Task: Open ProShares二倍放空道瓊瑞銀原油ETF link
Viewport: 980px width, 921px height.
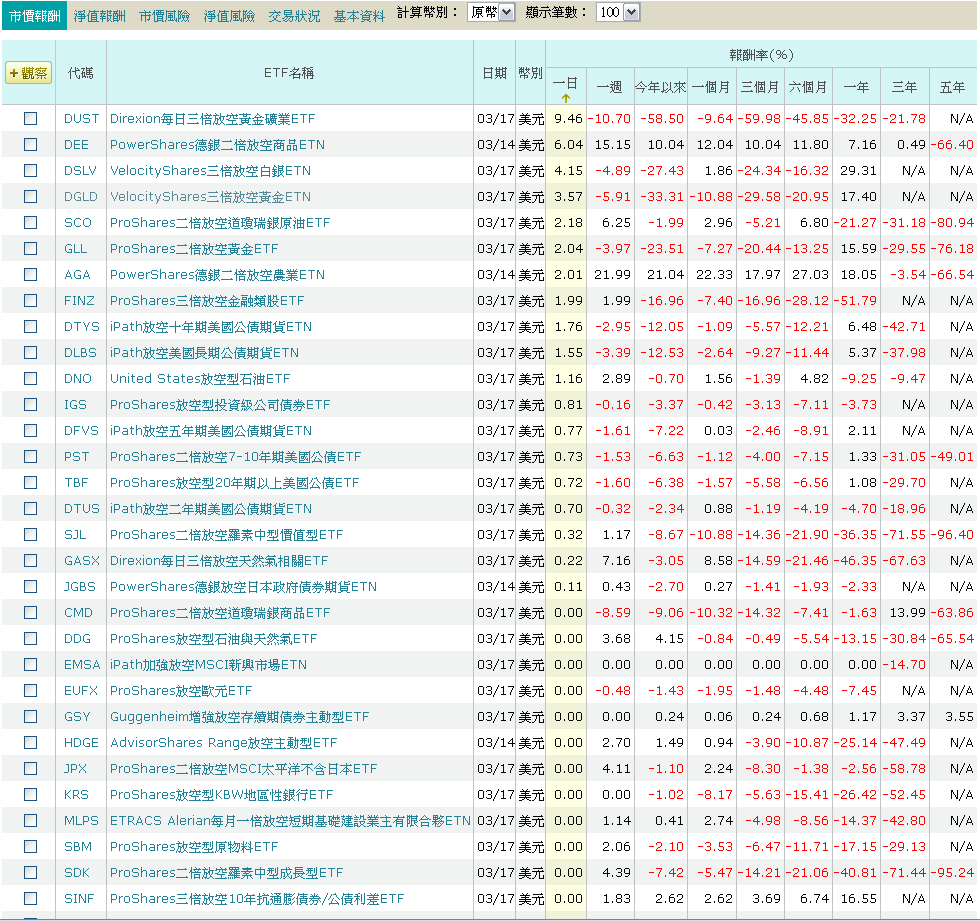Action: pos(220,223)
